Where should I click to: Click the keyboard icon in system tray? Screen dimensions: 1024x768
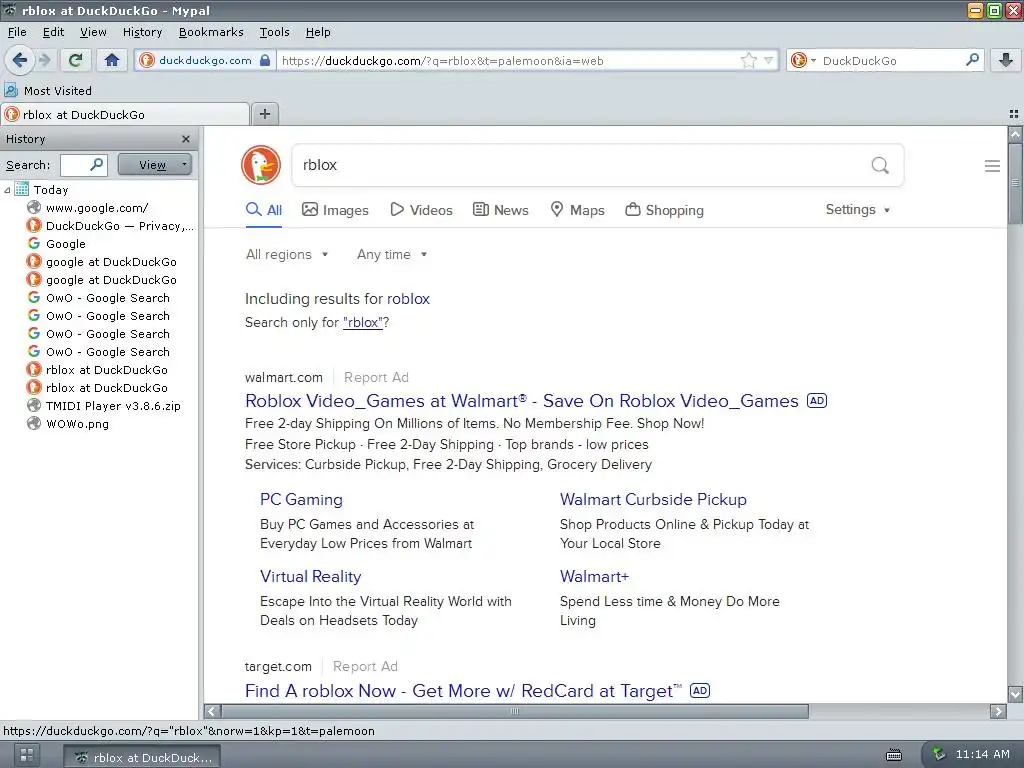point(893,755)
